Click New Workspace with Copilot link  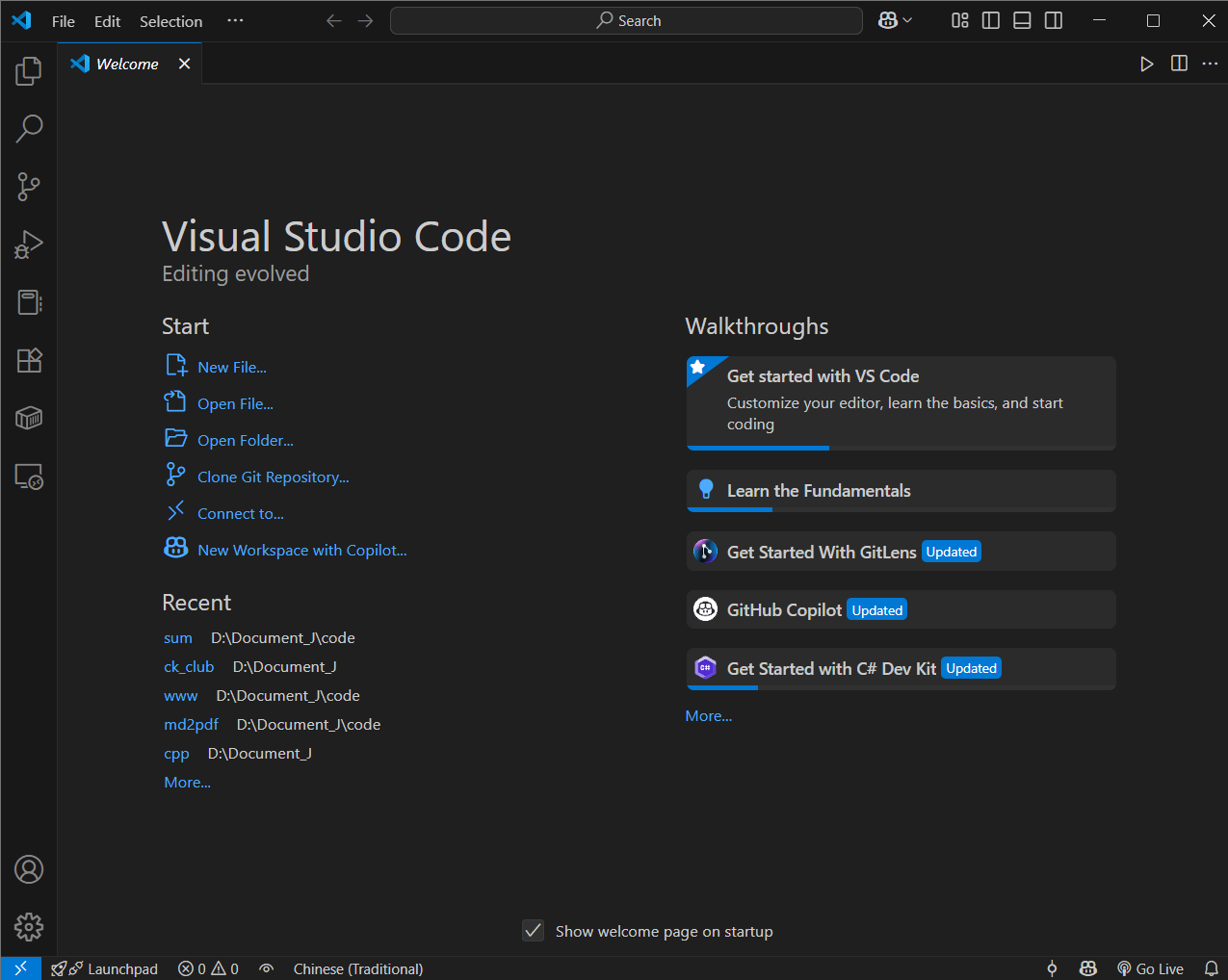pyautogui.click(x=302, y=550)
